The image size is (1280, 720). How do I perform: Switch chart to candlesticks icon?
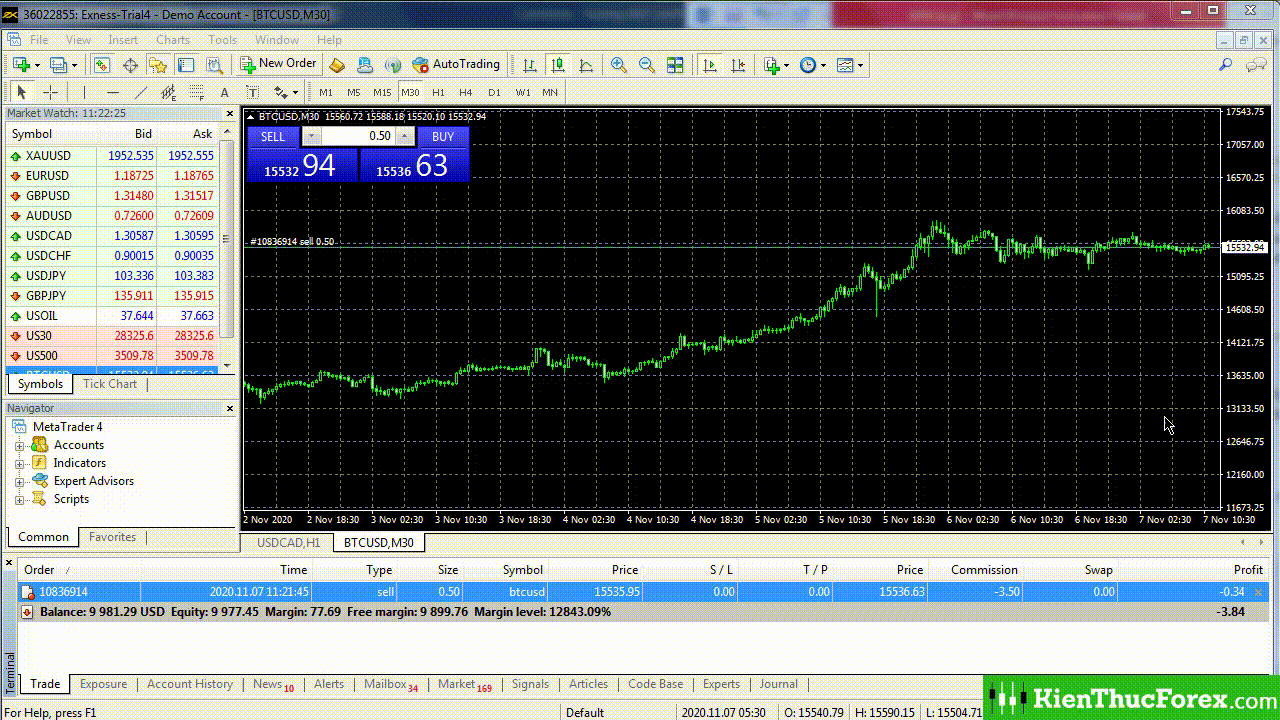(558, 65)
